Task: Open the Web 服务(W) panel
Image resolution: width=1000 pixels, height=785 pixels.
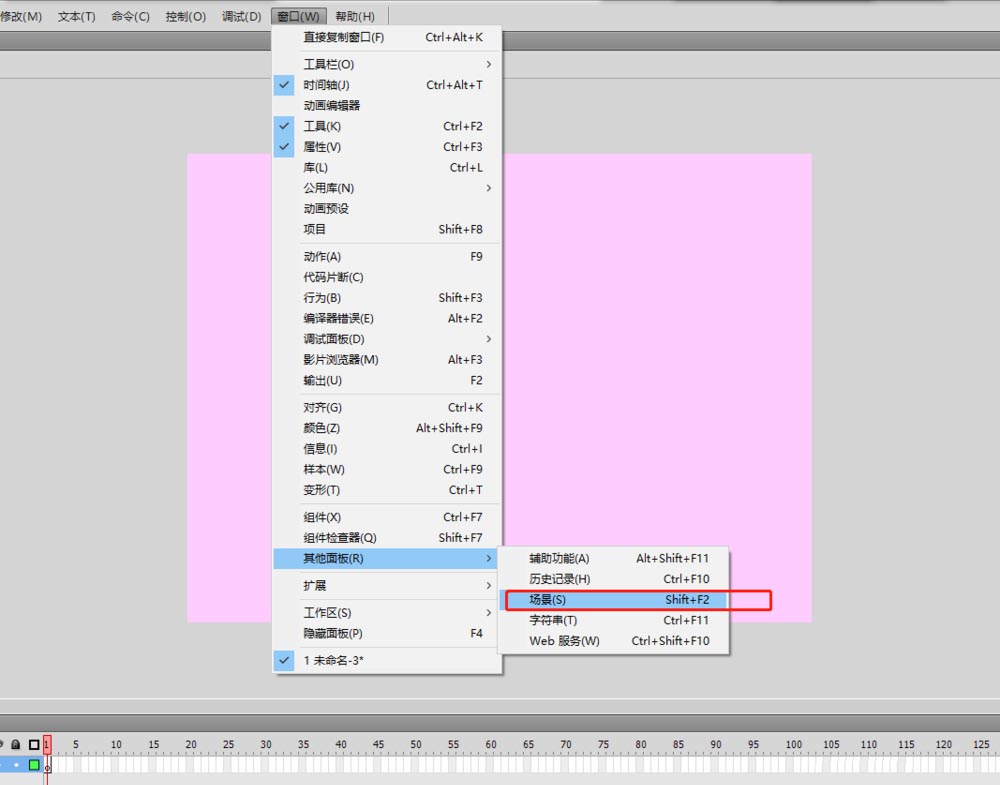Action: click(613, 641)
